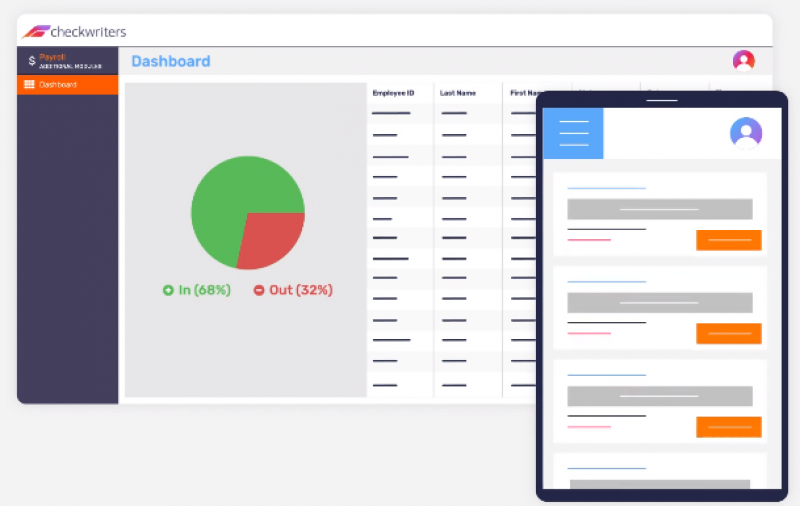Sort by the Employee ID column header
800x506 pixels.
(x=393, y=93)
